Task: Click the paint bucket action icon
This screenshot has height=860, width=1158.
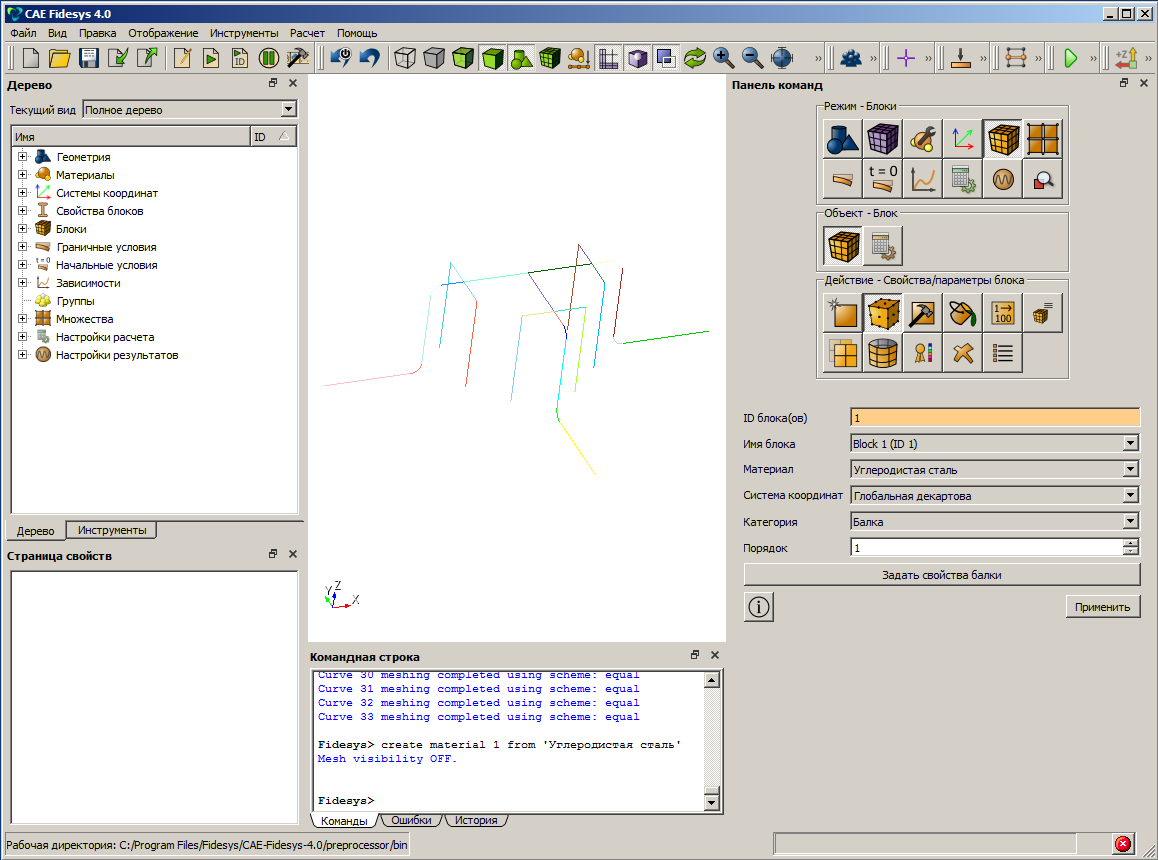Action: coord(962,313)
